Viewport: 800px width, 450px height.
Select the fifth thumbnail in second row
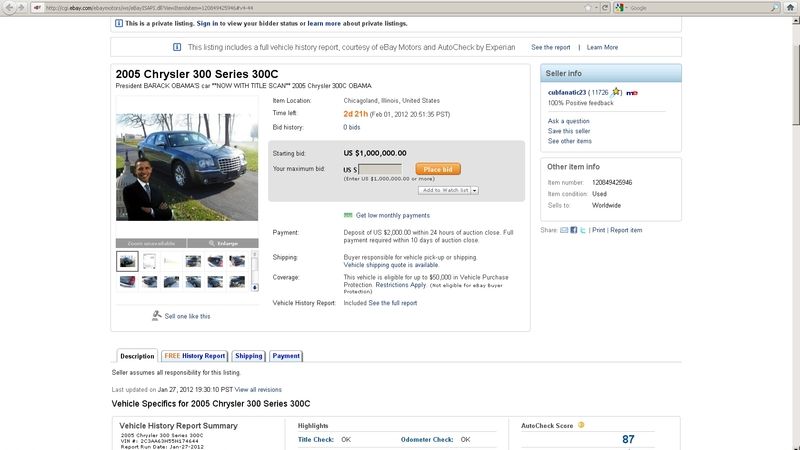[215, 282]
